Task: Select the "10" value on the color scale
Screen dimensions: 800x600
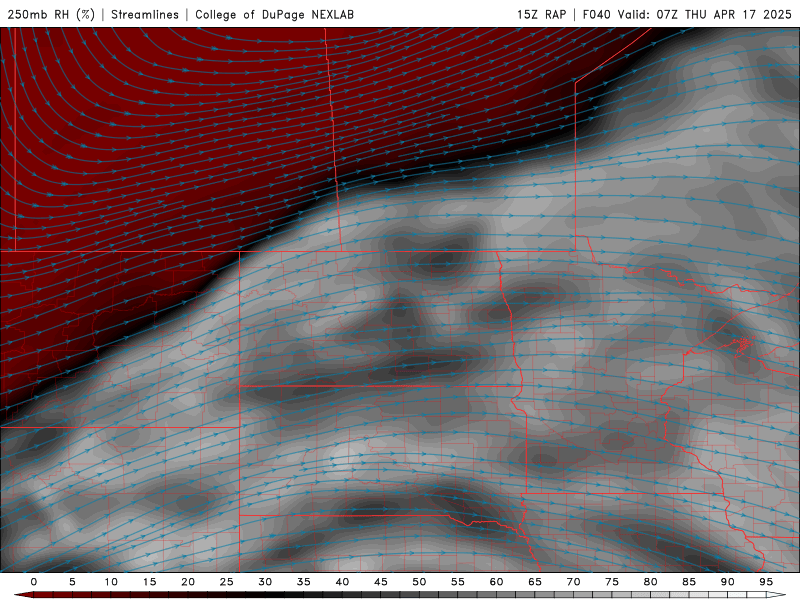Action: [x=111, y=582]
